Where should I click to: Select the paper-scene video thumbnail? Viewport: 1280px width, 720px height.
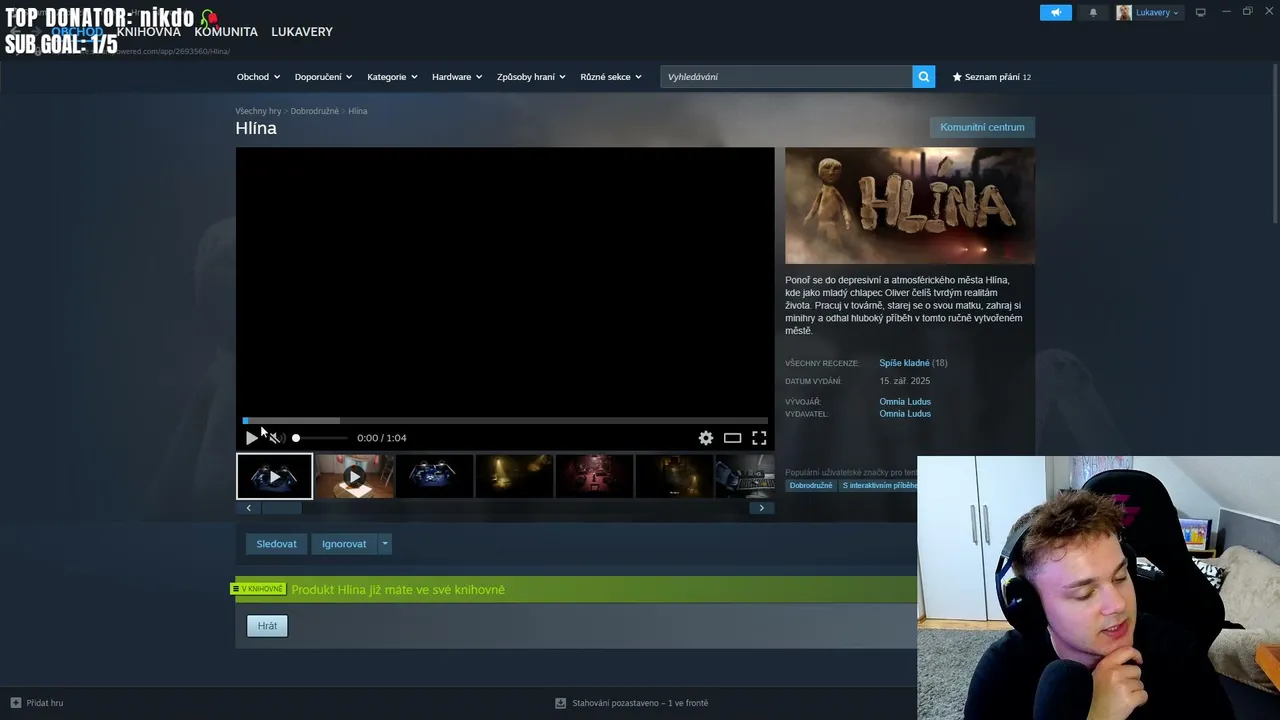355,476
